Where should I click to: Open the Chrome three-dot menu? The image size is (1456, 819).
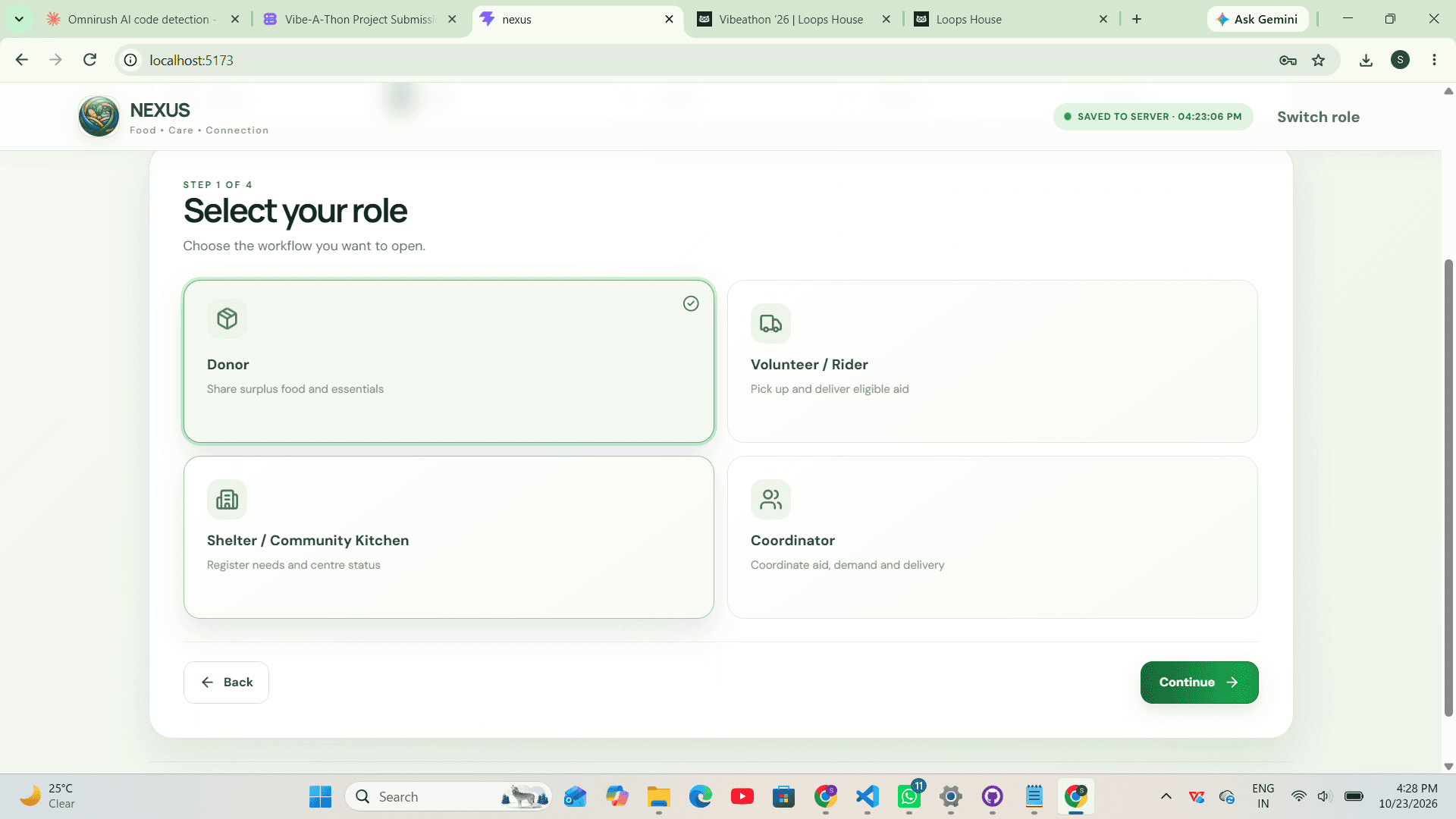tap(1434, 60)
